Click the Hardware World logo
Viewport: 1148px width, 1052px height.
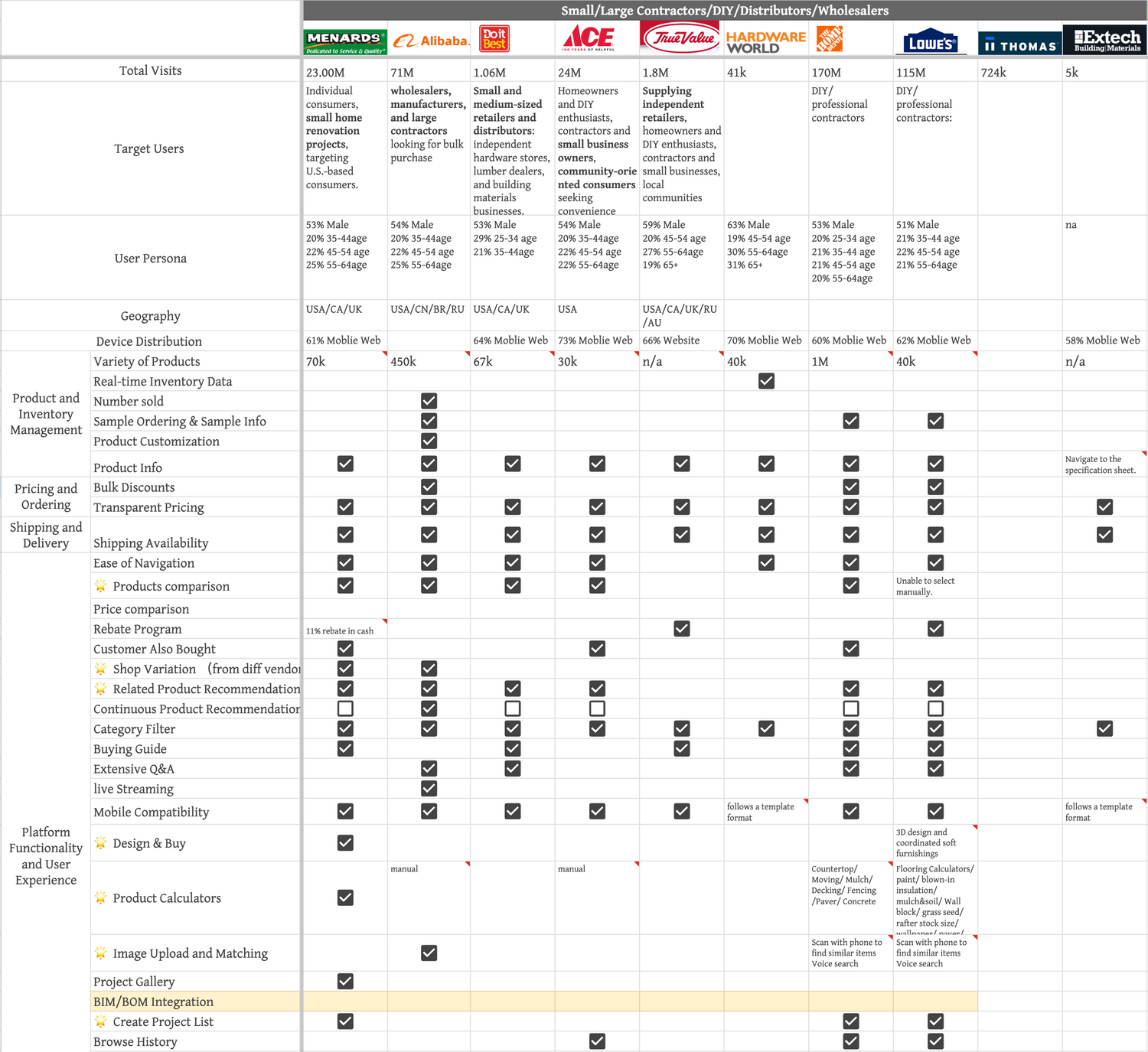click(x=765, y=42)
